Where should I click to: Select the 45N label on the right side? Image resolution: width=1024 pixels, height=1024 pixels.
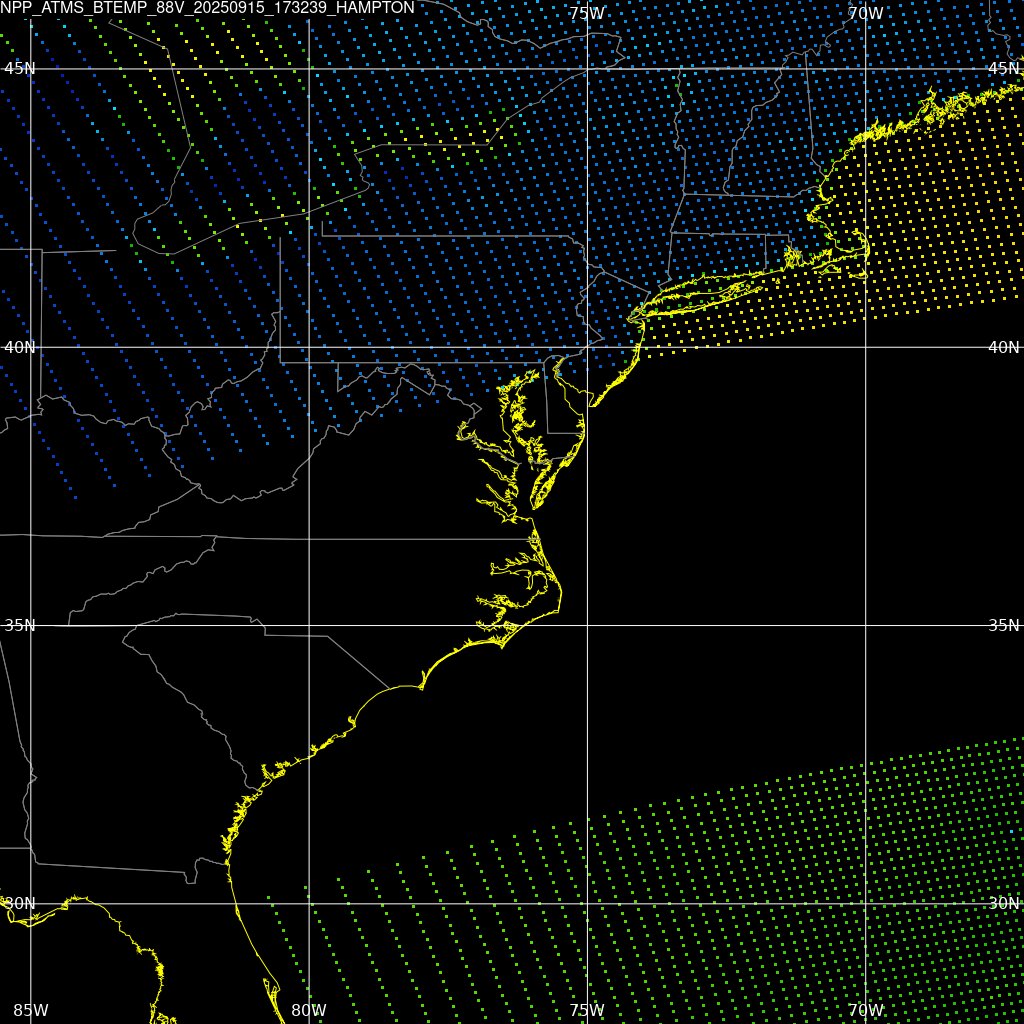[1004, 69]
